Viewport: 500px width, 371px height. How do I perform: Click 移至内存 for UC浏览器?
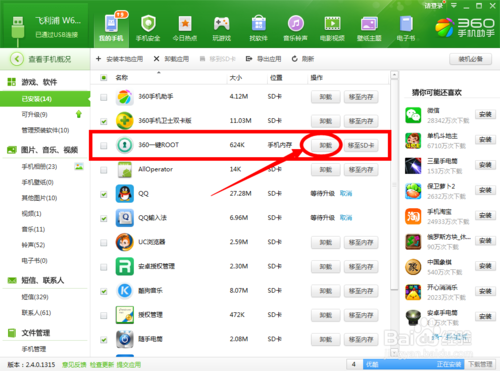point(361,243)
